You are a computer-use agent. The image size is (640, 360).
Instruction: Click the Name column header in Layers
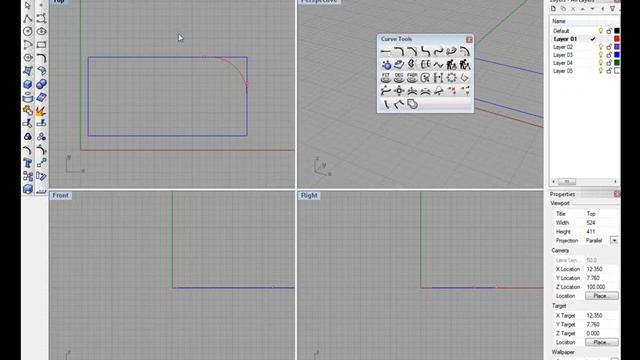[x=559, y=21]
